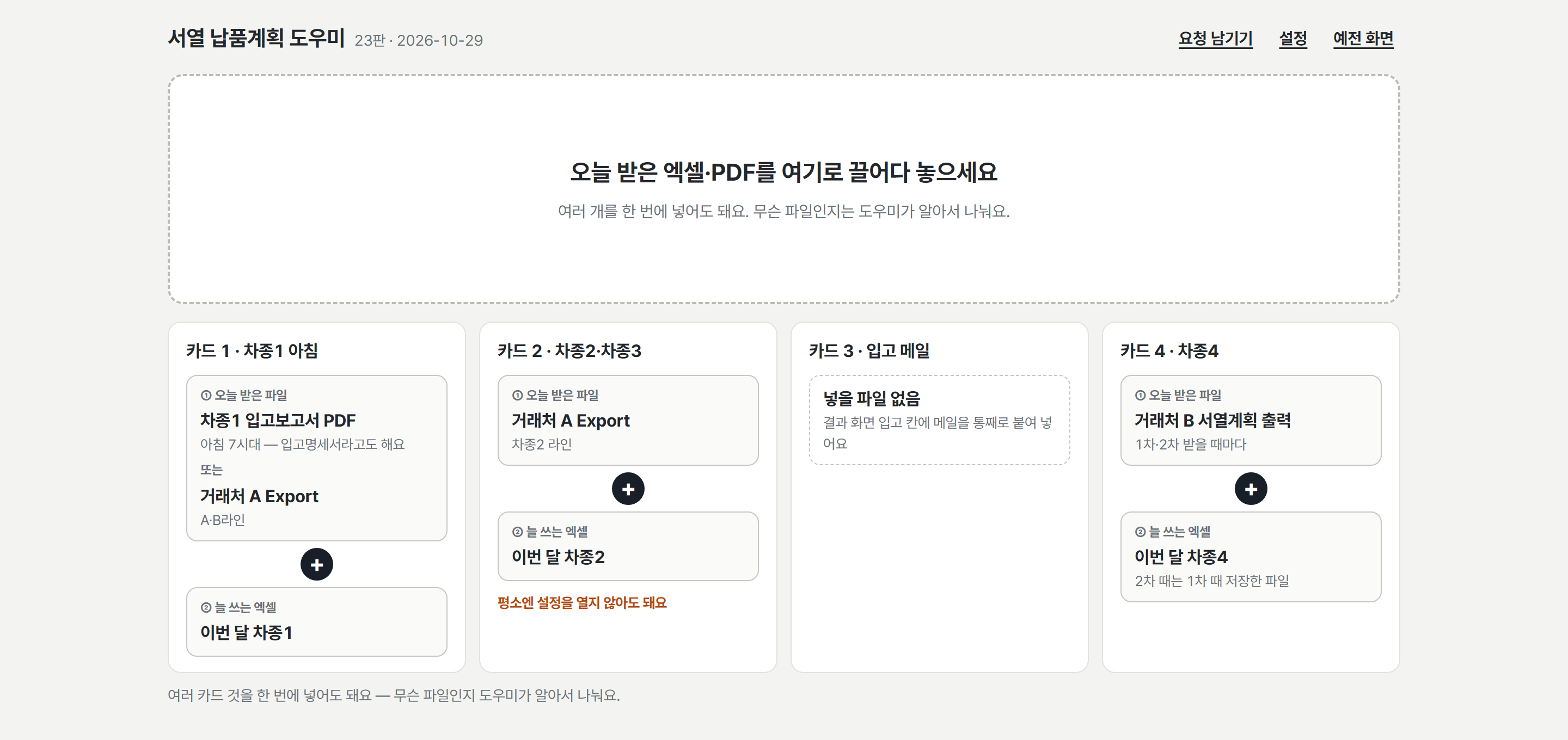This screenshot has height=740, width=1568.
Task: Click the plus icon in 카드 1
Action: tap(316, 564)
